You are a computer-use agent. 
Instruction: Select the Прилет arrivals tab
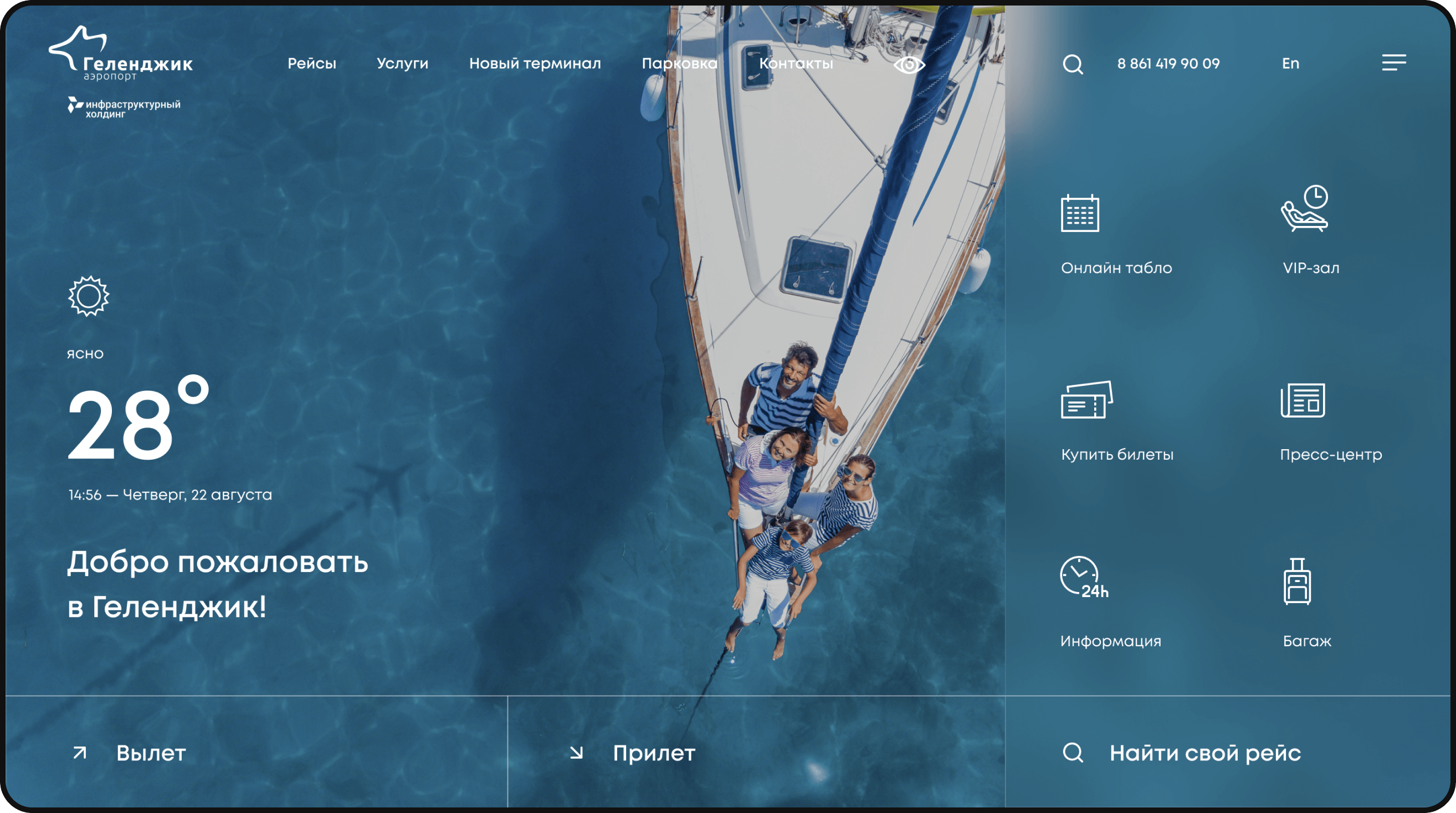point(653,753)
